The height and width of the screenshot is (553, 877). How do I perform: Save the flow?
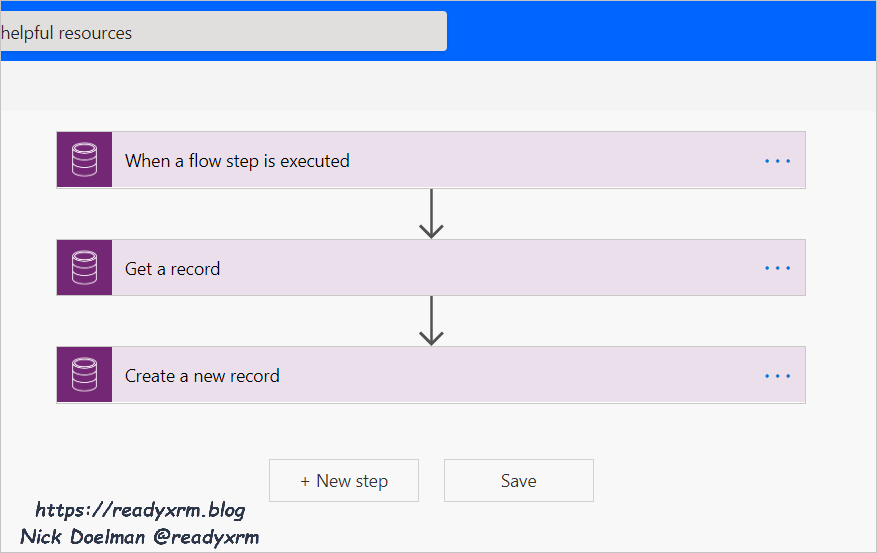(x=518, y=481)
